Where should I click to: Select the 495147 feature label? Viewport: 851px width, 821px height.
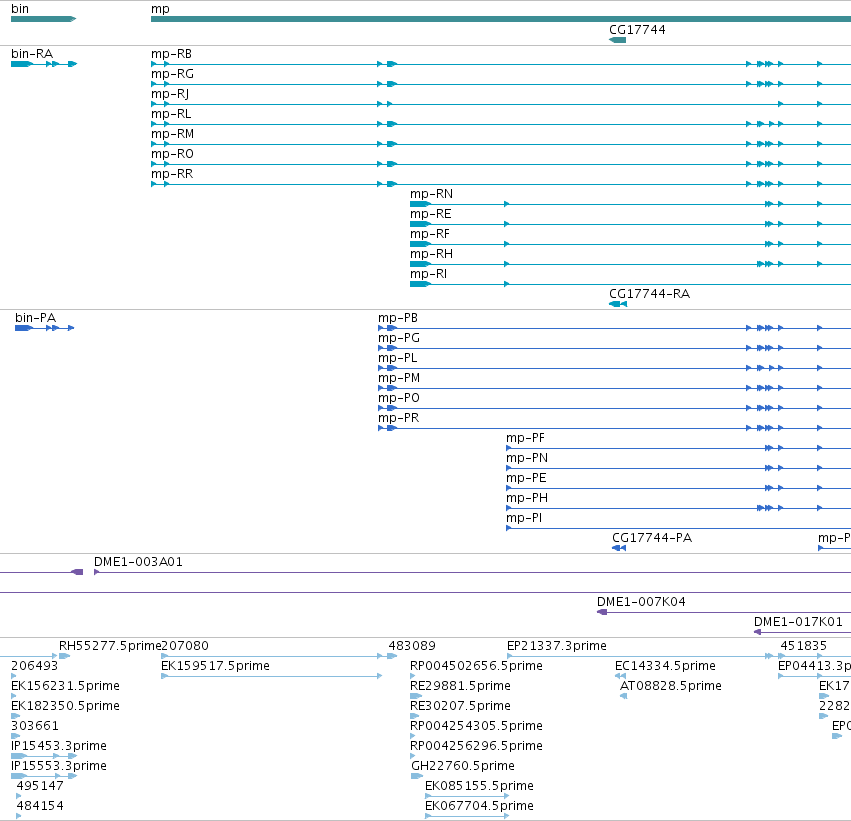40,787
